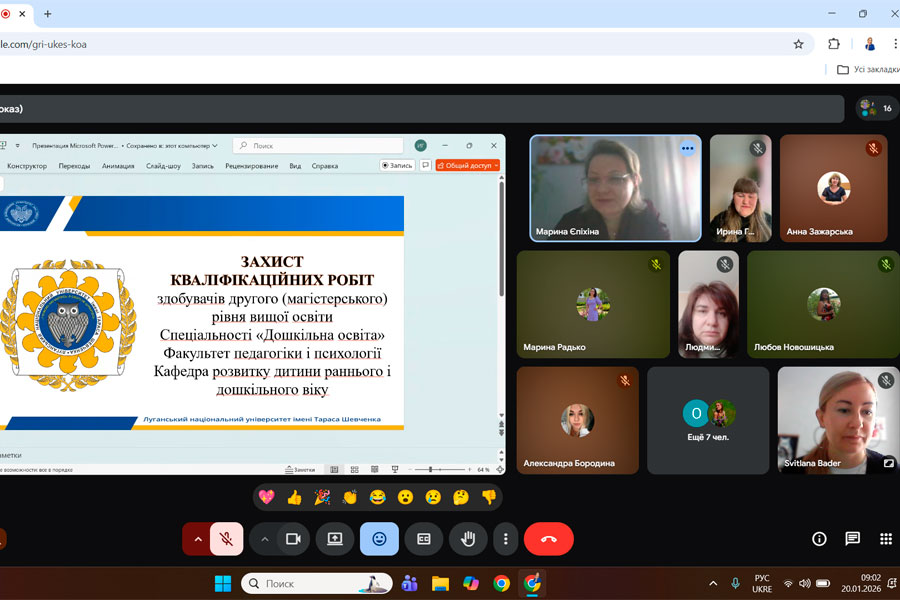The height and width of the screenshot is (600, 900).
Task: Open options dots on Марина Єліхіна tile
Action: 687,149
